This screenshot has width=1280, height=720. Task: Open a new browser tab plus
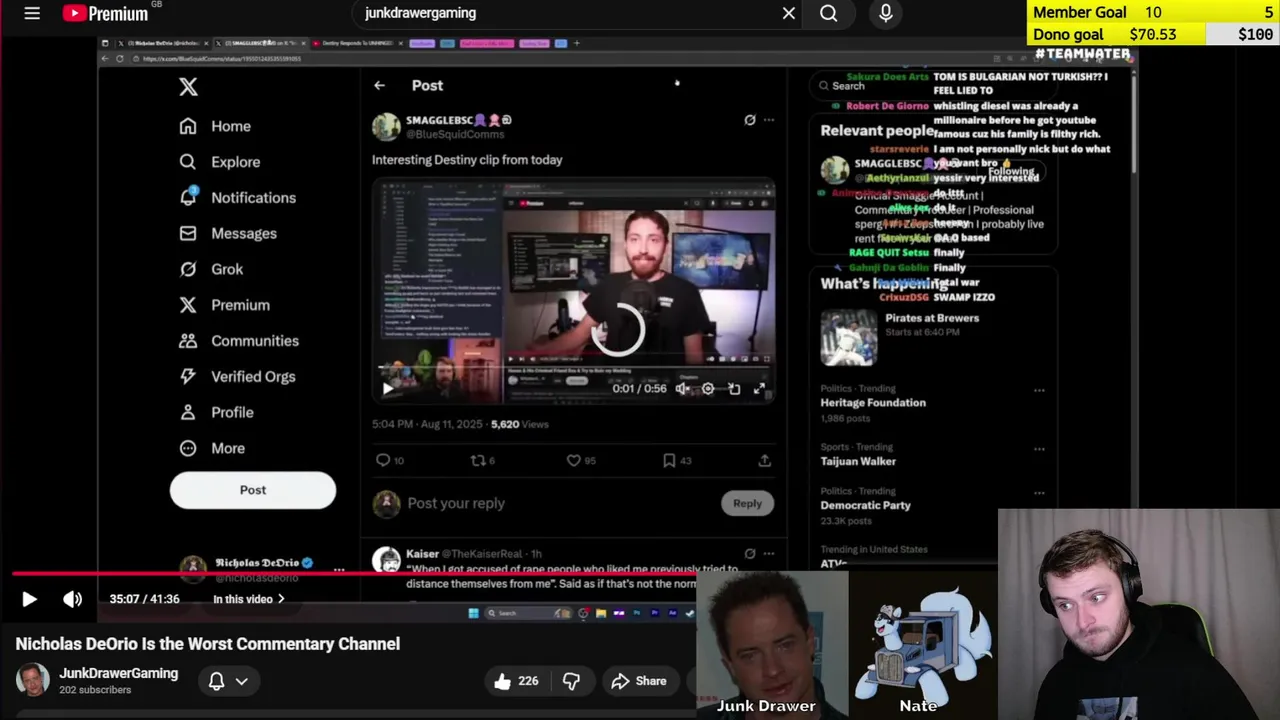pos(577,43)
